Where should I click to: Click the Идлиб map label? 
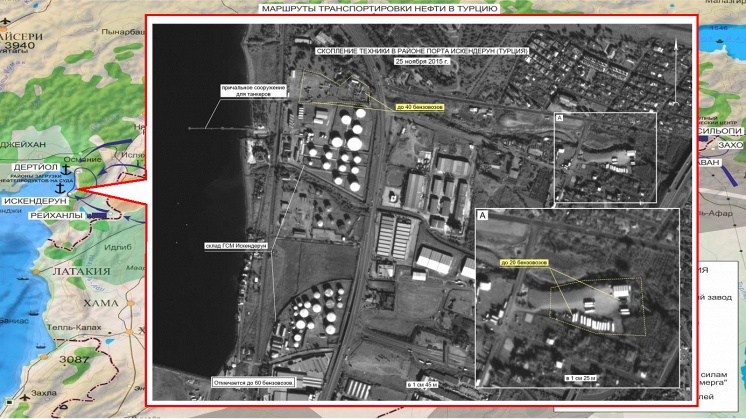pyautogui.click(x=118, y=247)
